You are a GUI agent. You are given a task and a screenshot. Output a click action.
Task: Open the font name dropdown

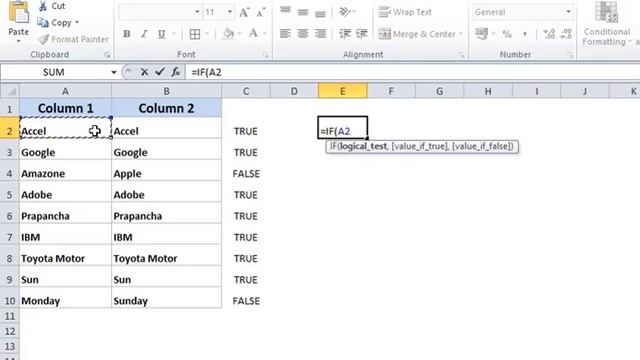click(197, 12)
